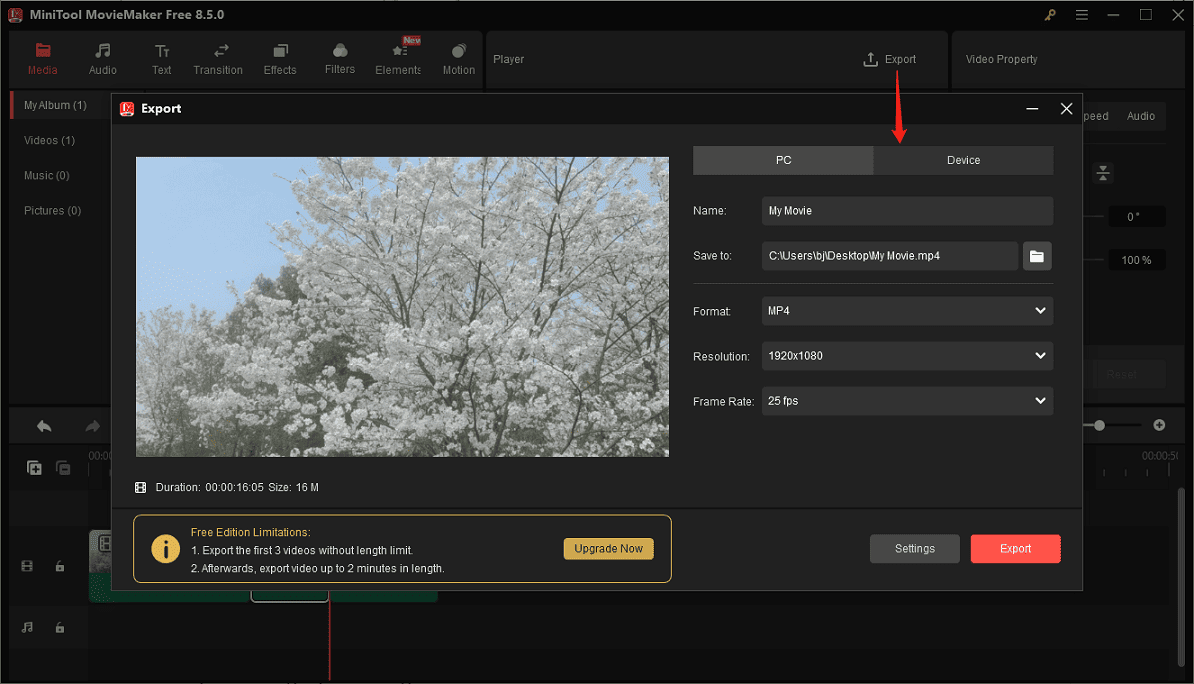This screenshot has height=684, width=1194.
Task: Select the PC tab in Export dialog
Action: (x=783, y=160)
